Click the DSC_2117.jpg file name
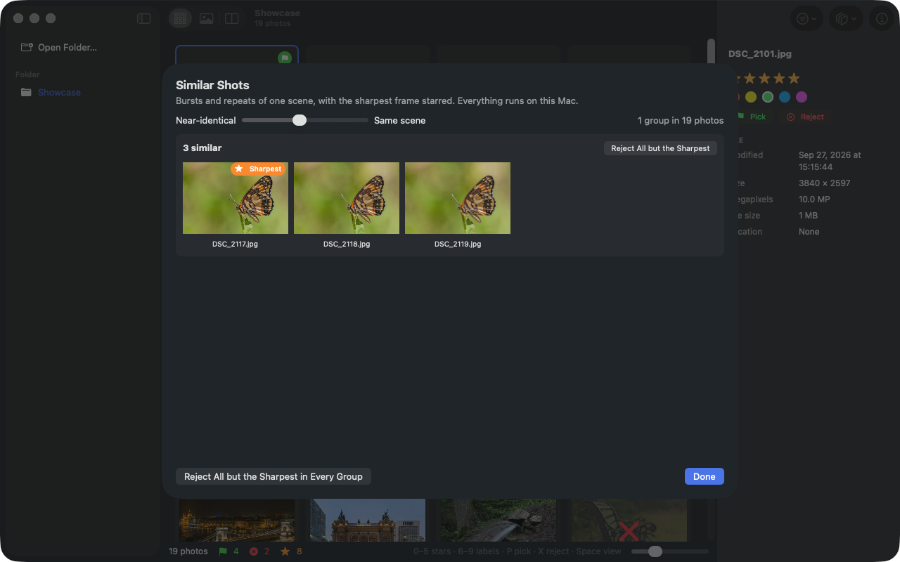 point(235,244)
